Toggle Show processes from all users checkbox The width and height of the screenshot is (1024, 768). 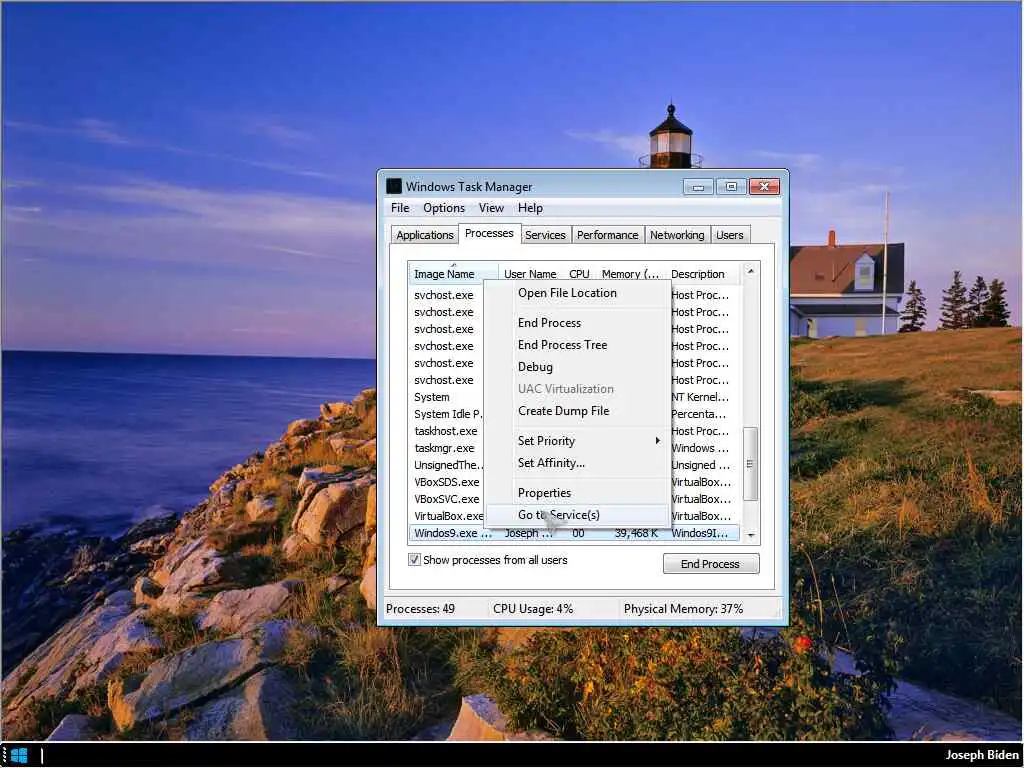(x=414, y=560)
